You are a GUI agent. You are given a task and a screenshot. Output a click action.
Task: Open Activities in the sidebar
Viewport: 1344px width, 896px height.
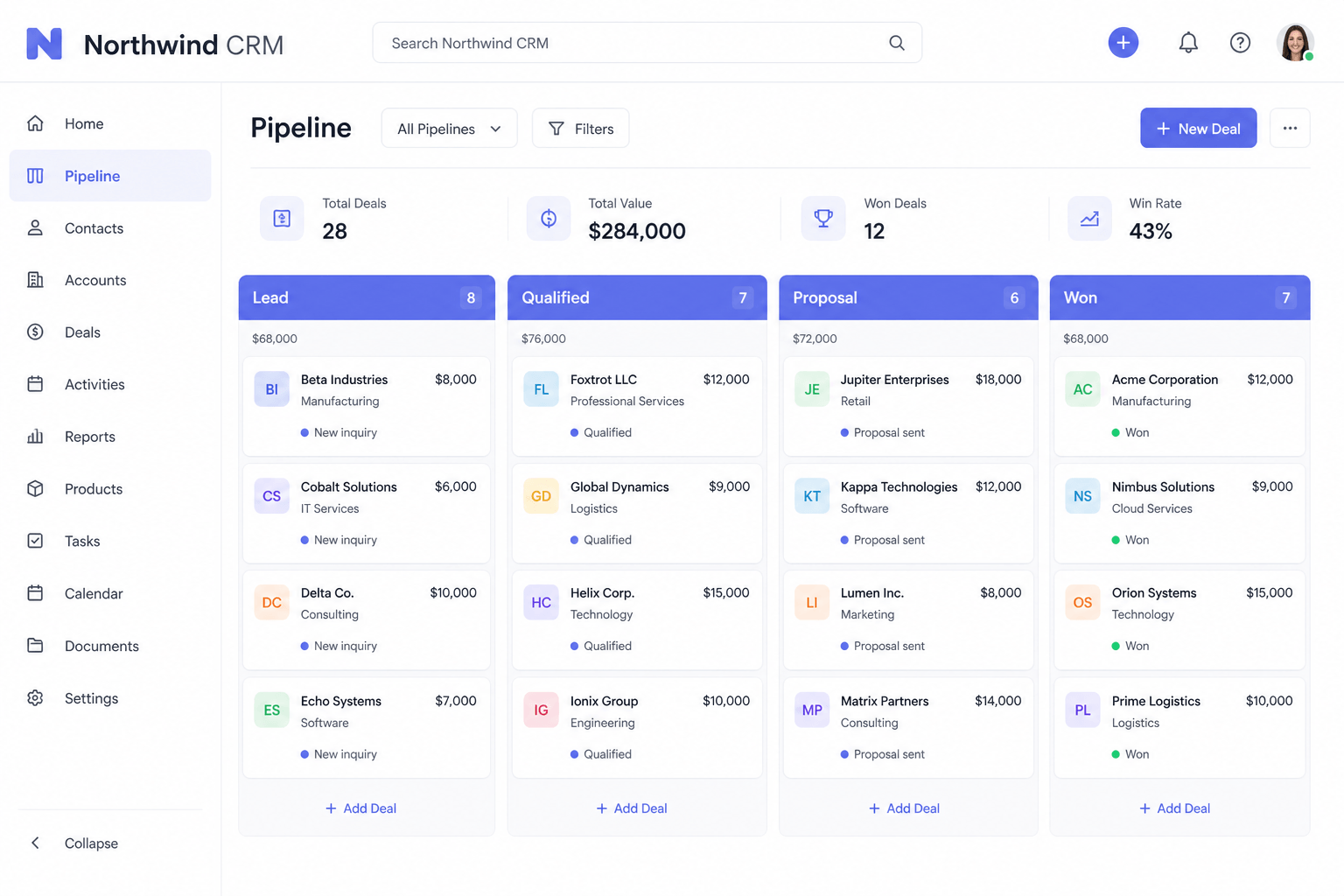pyautogui.click(x=110, y=384)
